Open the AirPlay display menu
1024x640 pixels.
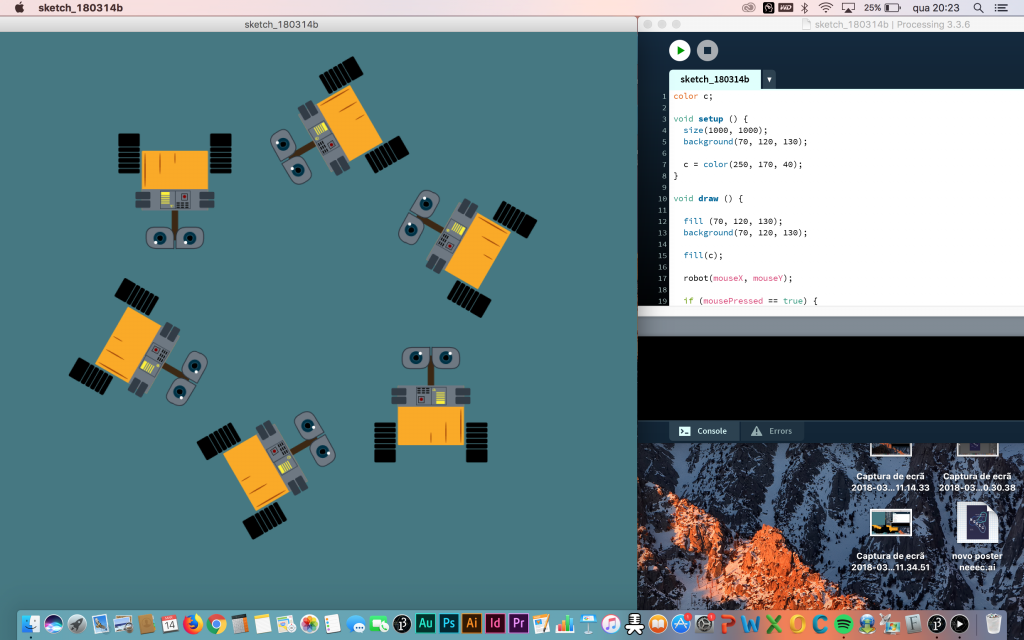(848, 8)
